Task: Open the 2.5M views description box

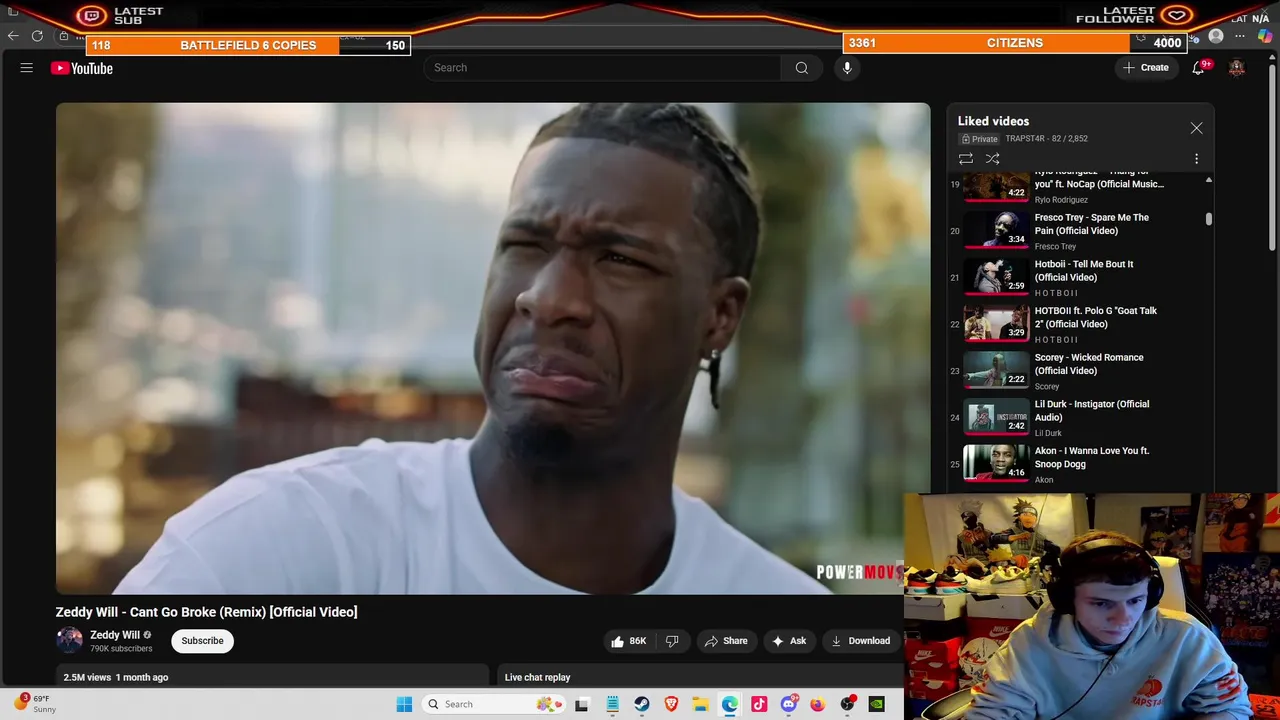Action: tap(272, 677)
